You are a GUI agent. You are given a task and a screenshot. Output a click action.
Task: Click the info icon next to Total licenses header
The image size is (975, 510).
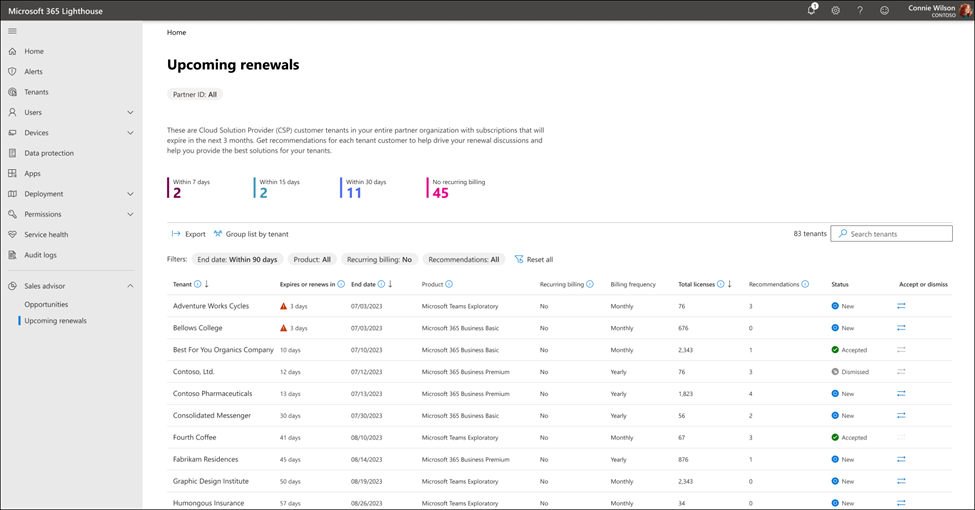[x=720, y=284]
